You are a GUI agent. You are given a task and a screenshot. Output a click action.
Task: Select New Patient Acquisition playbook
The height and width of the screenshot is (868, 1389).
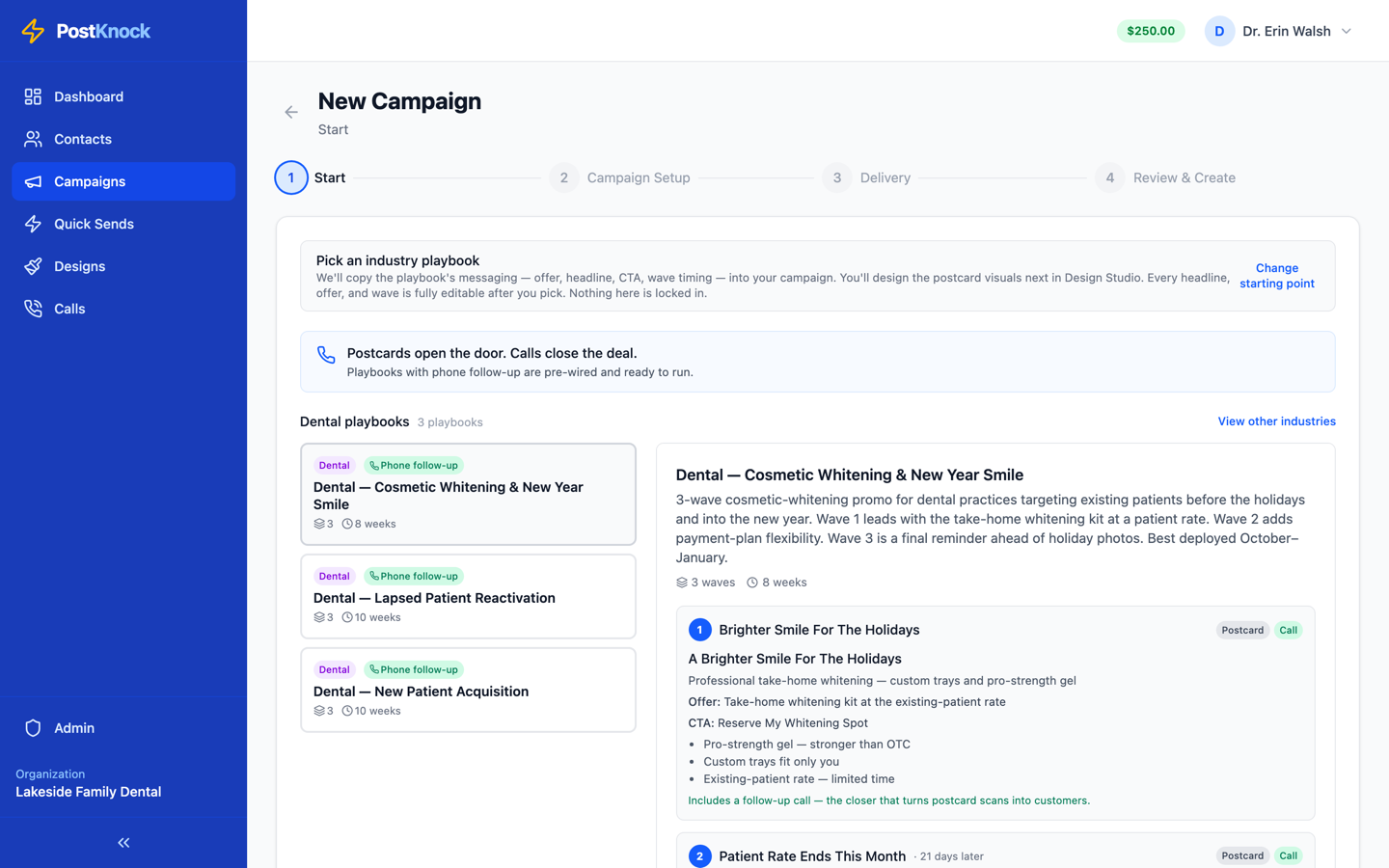468,690
